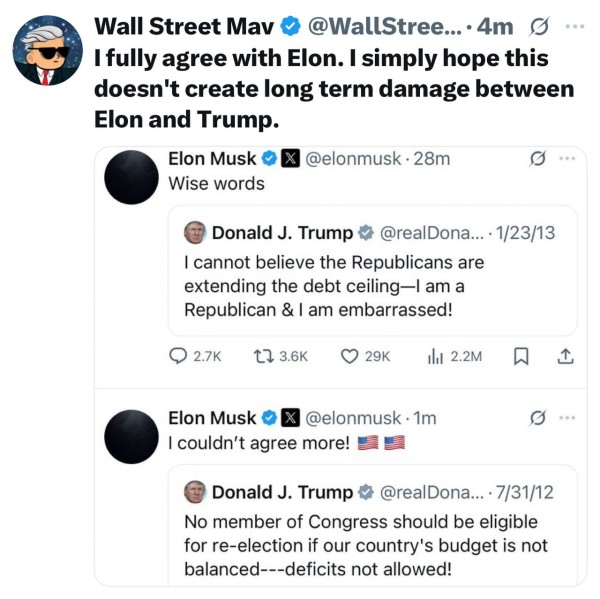Image resolution: width=600 pixels, height=599 pixels.
Task: Click the X affiliation badge by Elon Musk
Action: (x=290, y=158)
